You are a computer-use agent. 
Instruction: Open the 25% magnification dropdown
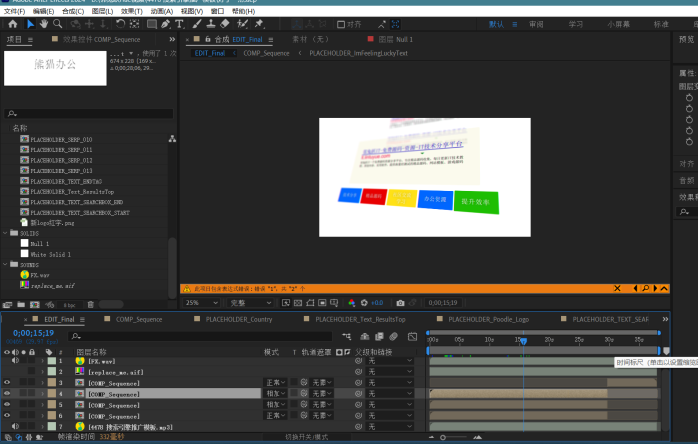click(201, 302)
